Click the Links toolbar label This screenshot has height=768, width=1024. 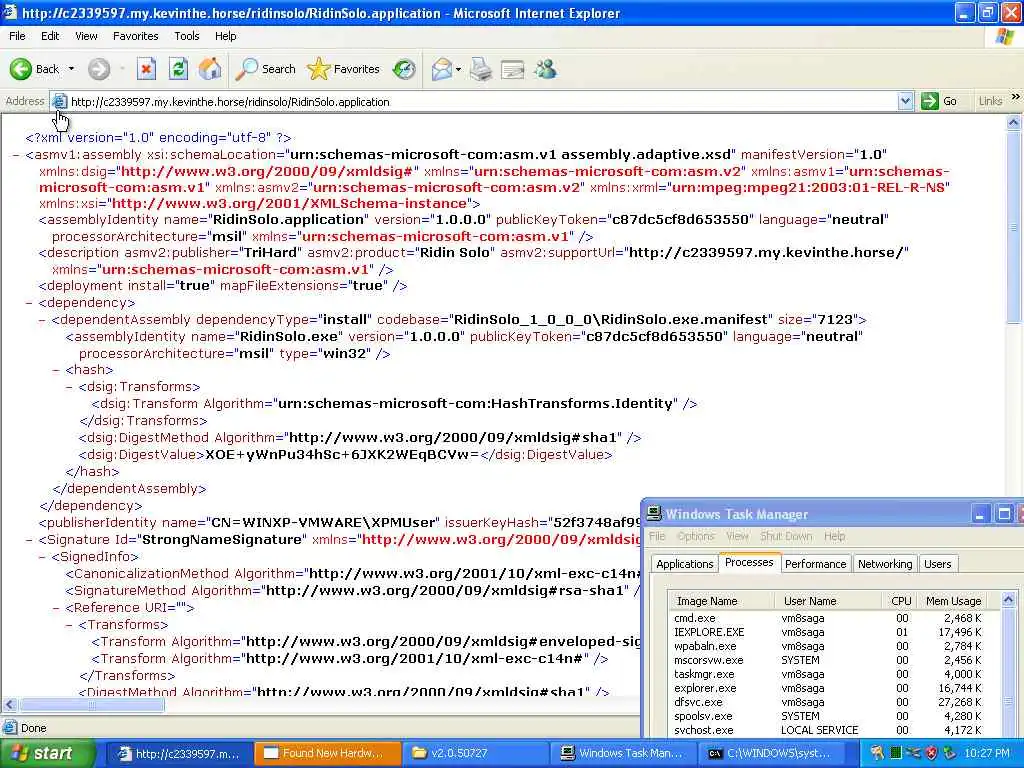pyautogui.click(x=990, y=101)
